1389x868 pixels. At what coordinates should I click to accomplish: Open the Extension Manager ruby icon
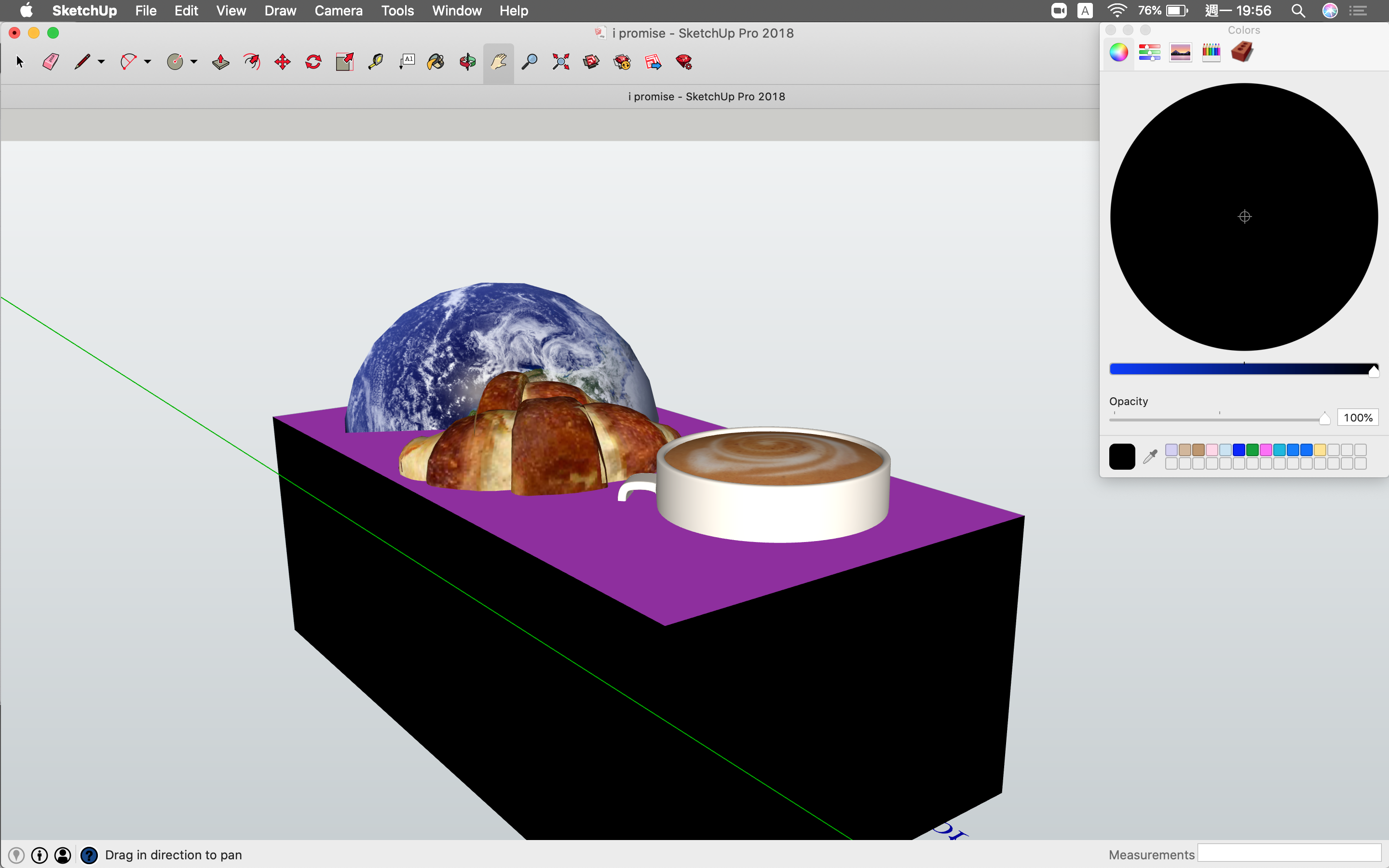(x=683, y=61)
